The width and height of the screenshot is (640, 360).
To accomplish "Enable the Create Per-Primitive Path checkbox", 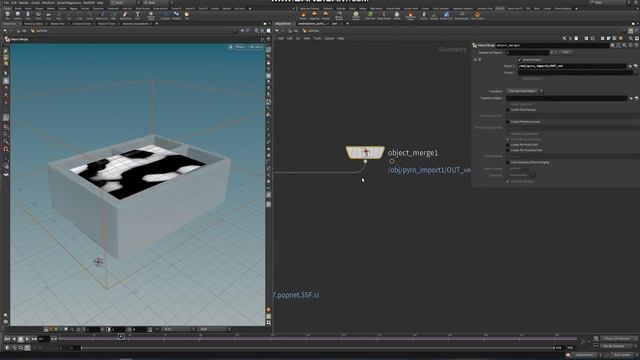I will tap(508, 150).
